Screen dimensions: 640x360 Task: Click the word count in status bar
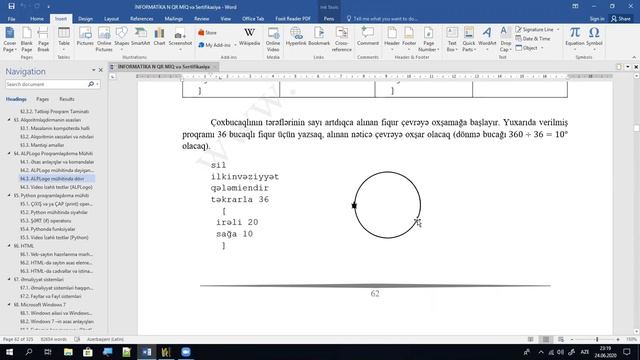54,339
